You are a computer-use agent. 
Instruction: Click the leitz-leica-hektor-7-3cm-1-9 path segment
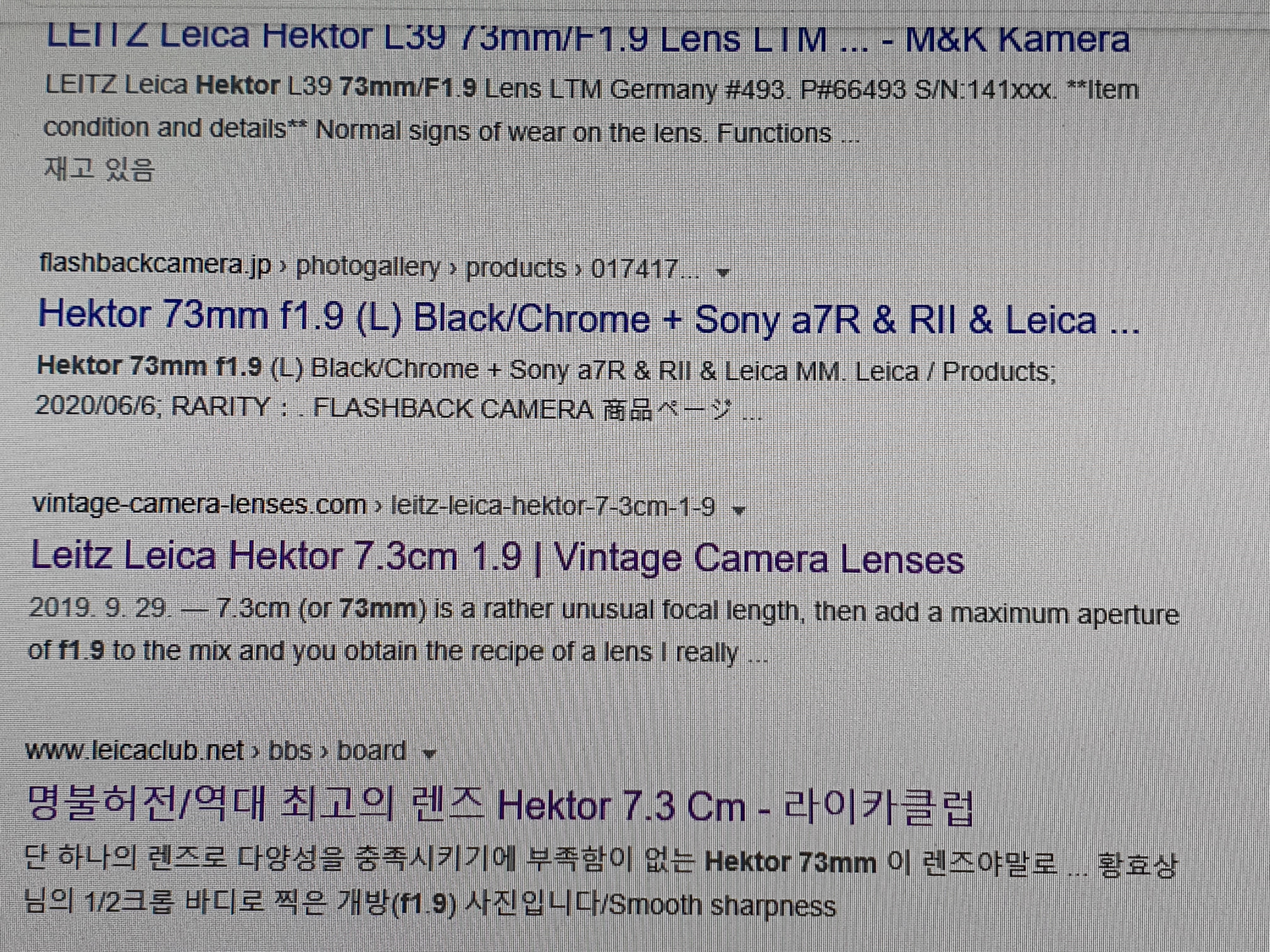(553, 507)
